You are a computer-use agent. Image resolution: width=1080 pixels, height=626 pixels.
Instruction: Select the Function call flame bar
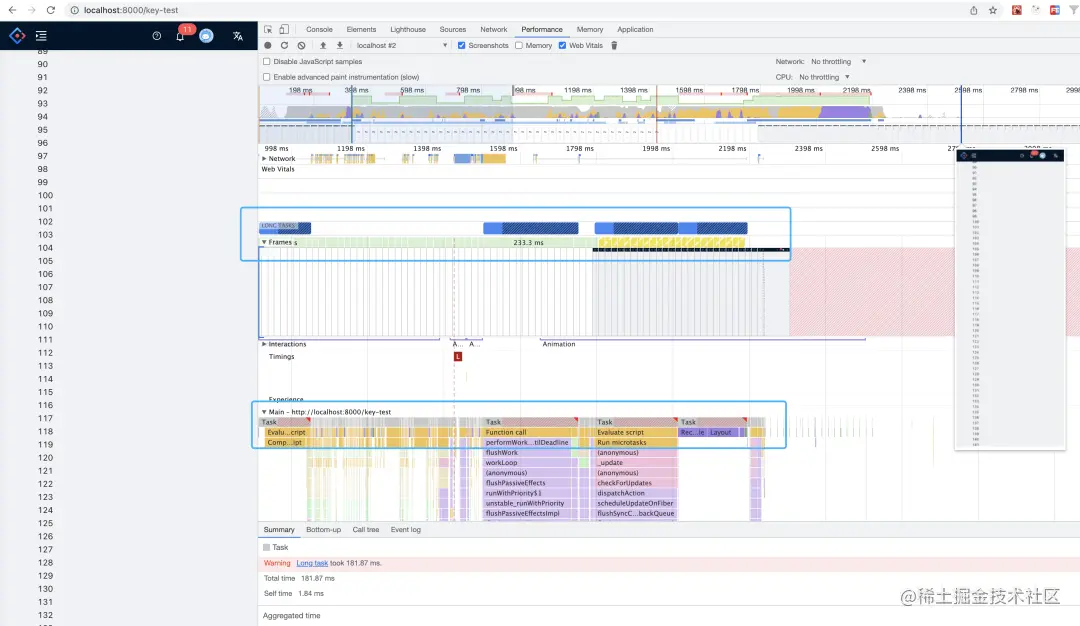[x=530, y=432]
